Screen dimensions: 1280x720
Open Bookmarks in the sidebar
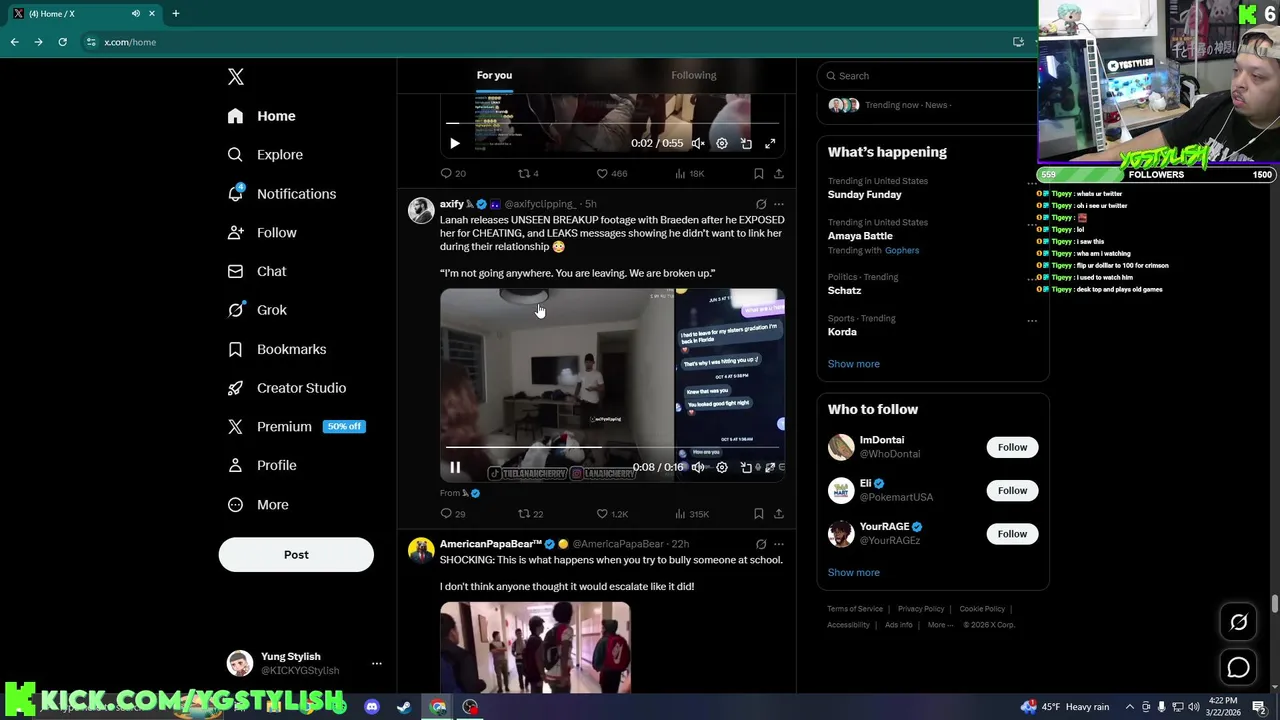click(x=277, y=349)
